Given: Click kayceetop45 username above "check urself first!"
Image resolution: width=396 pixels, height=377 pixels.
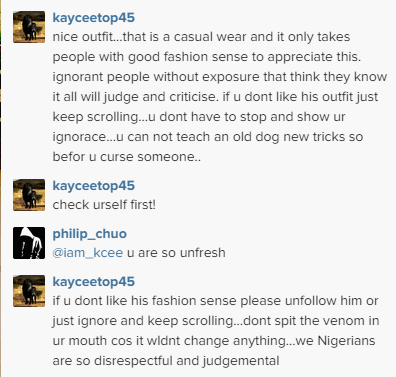Looking at the screenshot, I should point(94,186).
